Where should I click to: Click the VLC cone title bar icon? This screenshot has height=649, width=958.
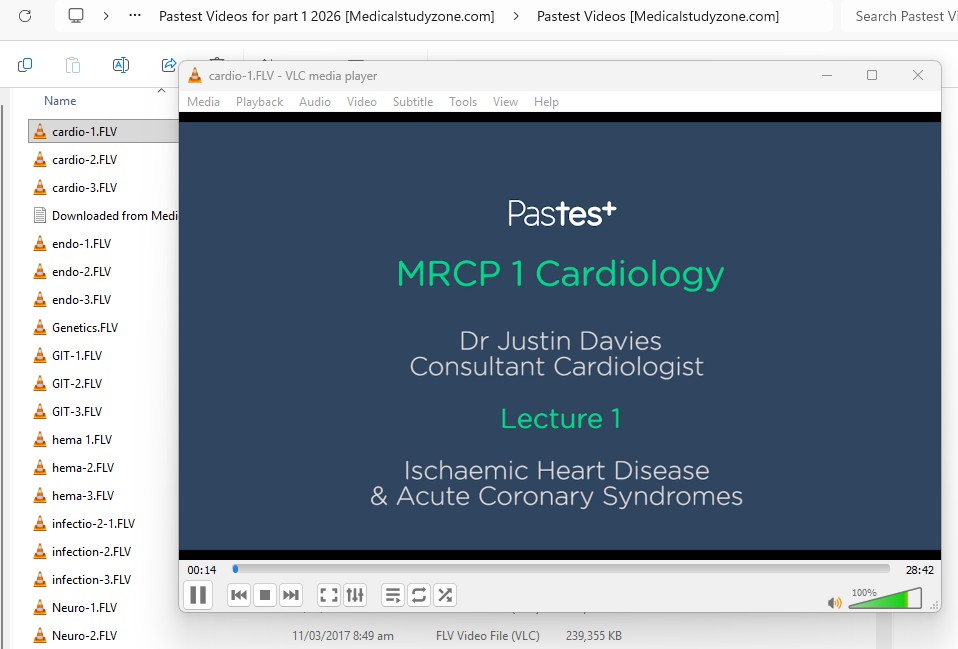[195, 75]
